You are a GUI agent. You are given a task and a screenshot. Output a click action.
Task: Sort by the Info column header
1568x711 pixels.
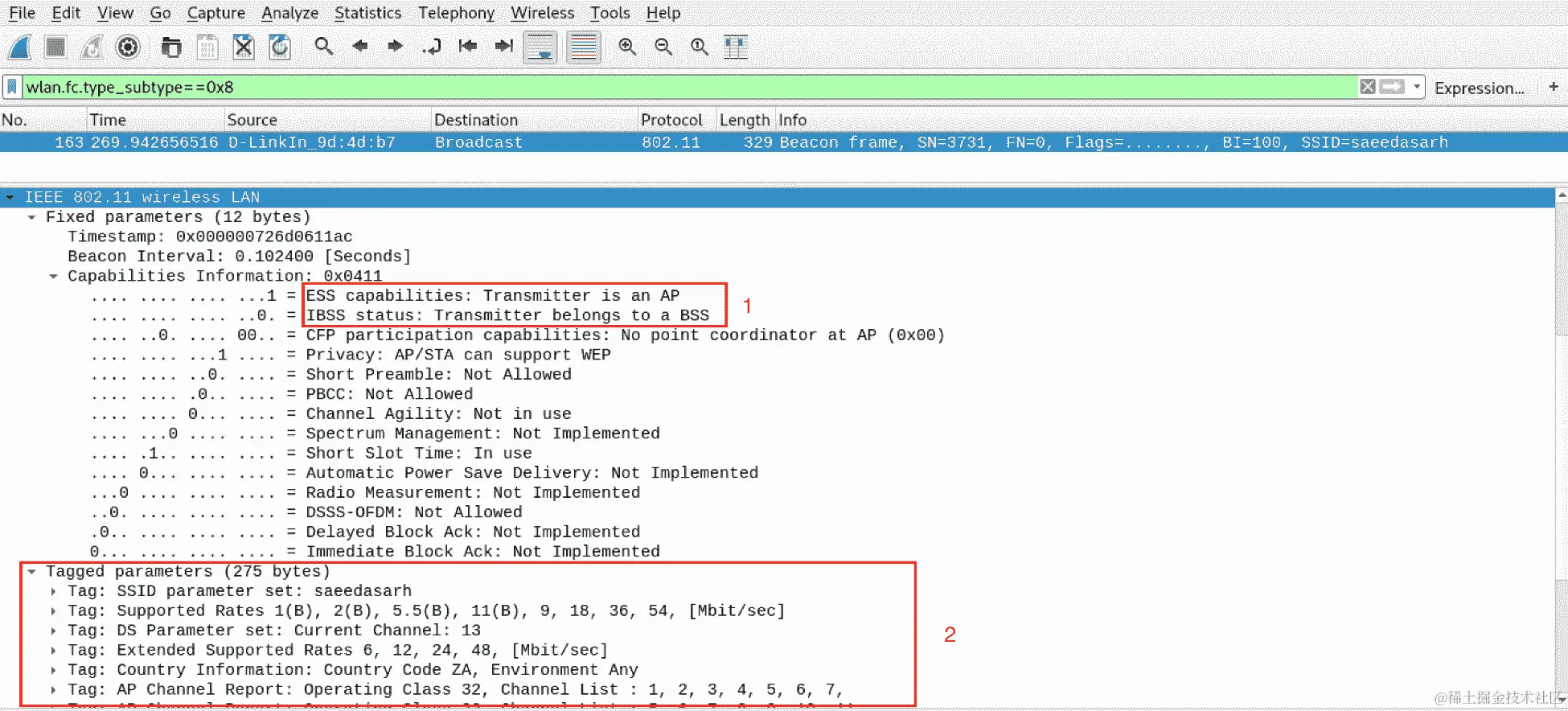[1171, 120]
